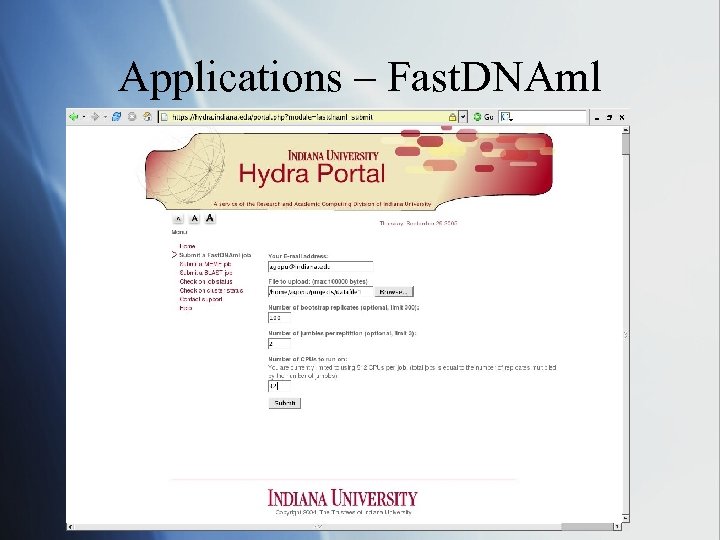Click the bootstrap replicates number field

[279, 318]
